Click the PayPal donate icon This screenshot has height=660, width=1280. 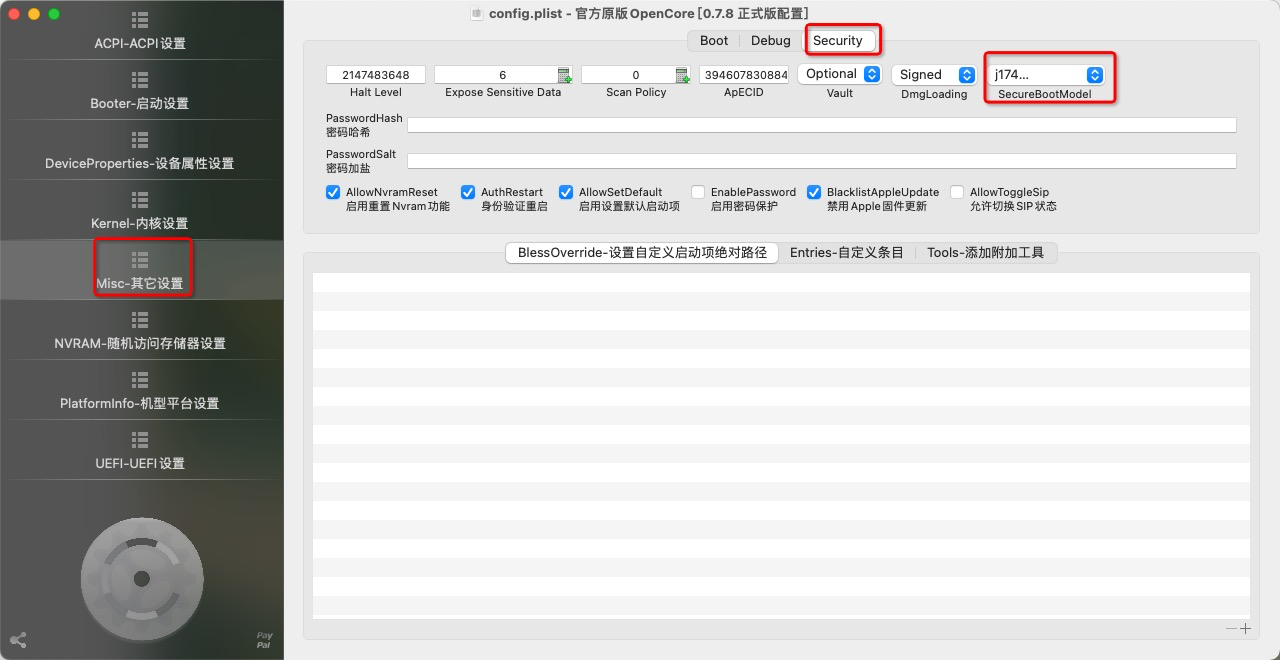point(264,641)
